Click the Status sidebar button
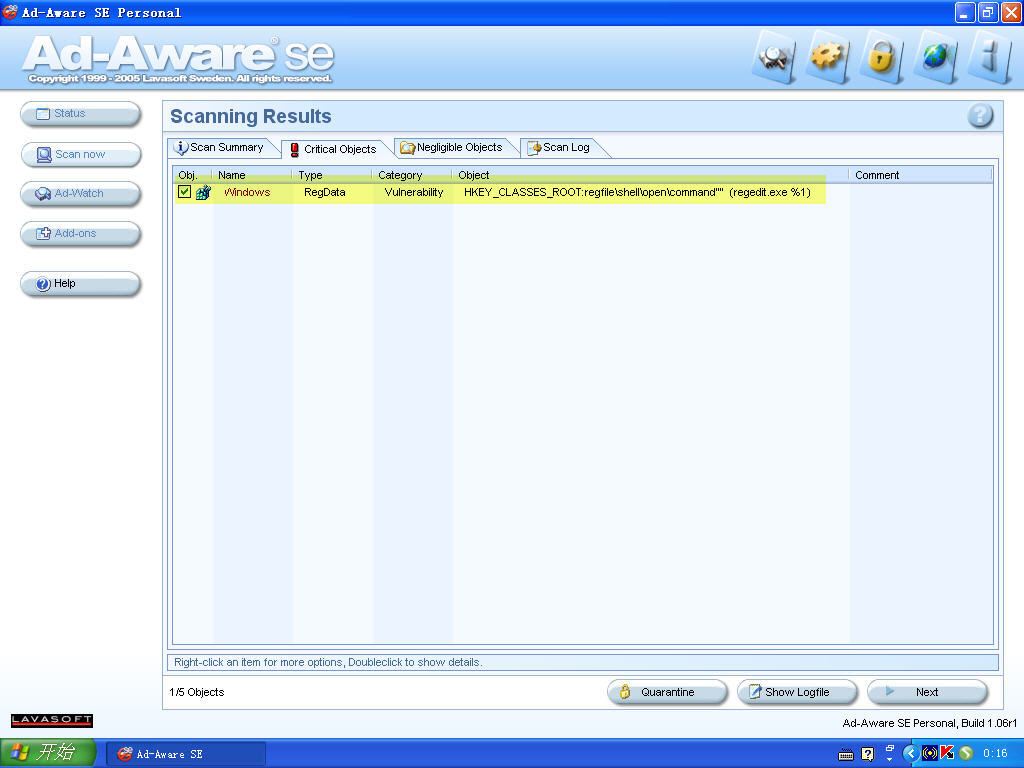This screenshot has width=1024, height=768. 80,114
